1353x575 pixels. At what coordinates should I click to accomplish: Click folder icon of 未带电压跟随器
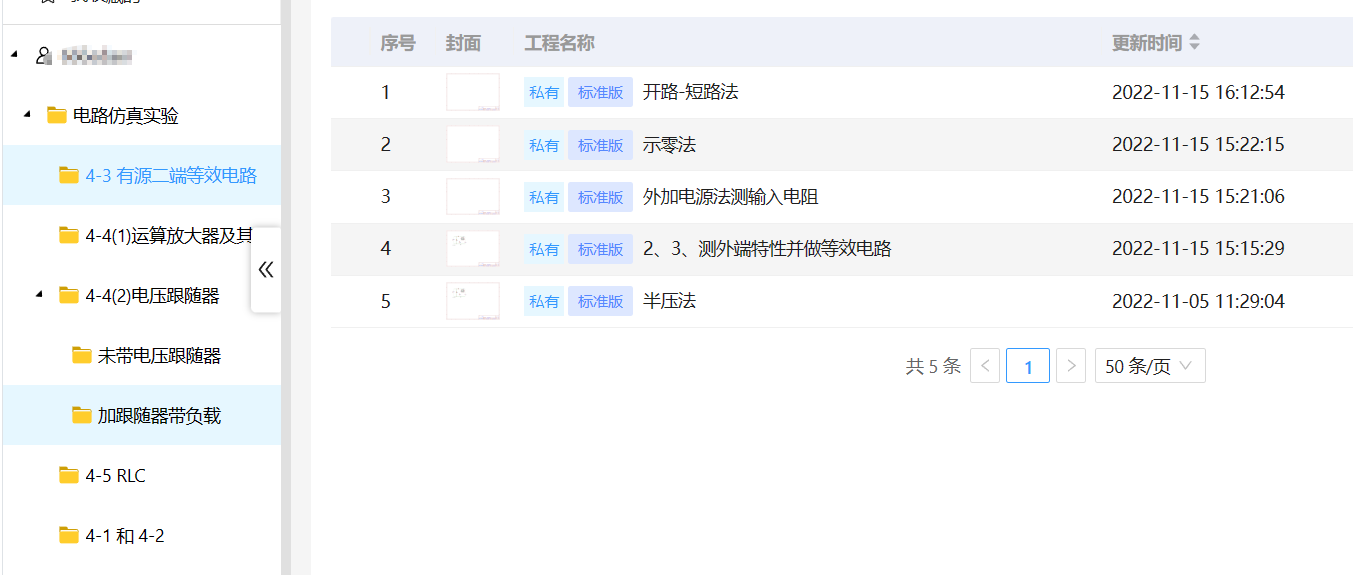pos(82,356)
